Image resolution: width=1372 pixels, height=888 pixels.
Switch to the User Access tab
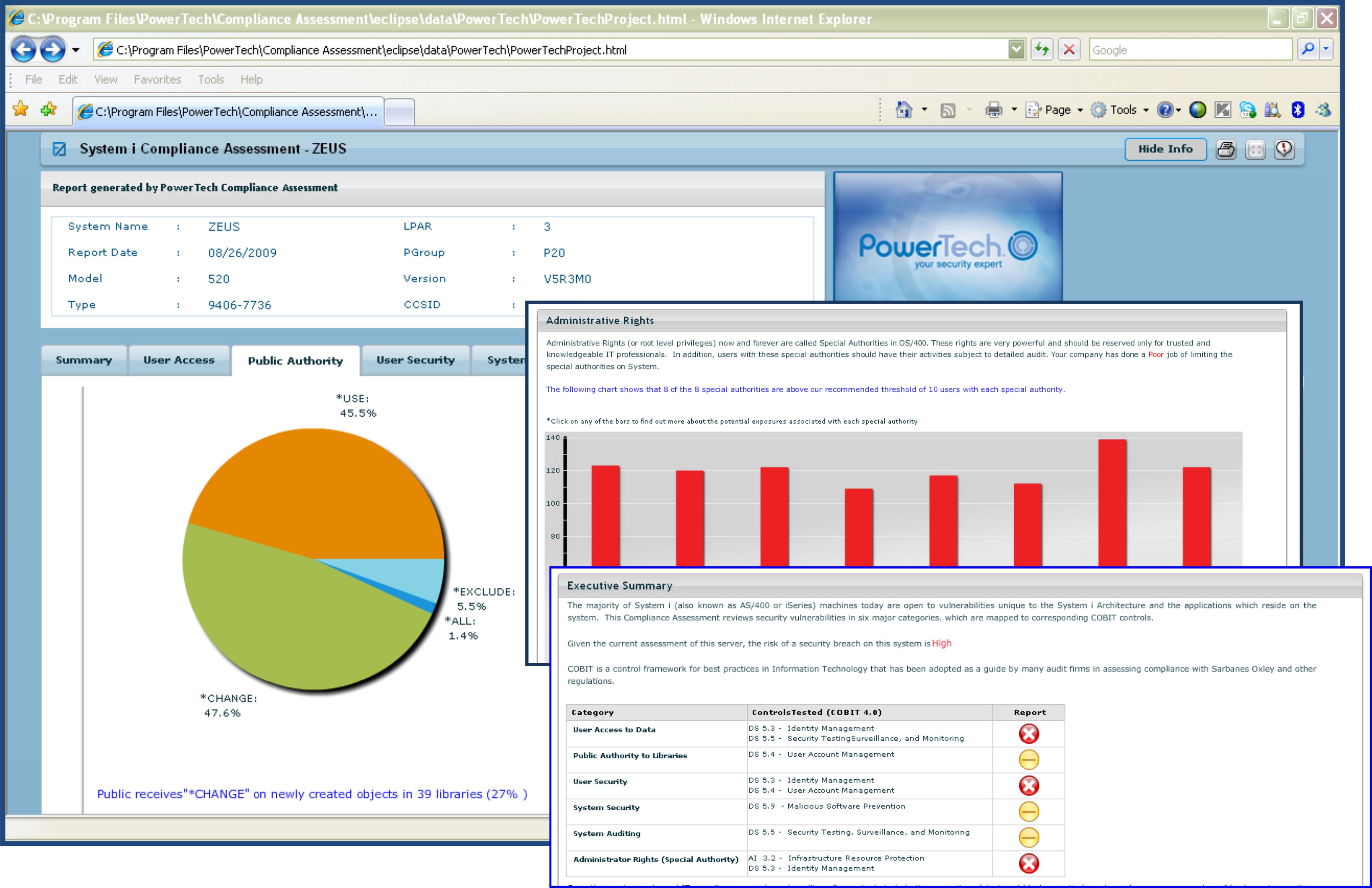point(179,361)
